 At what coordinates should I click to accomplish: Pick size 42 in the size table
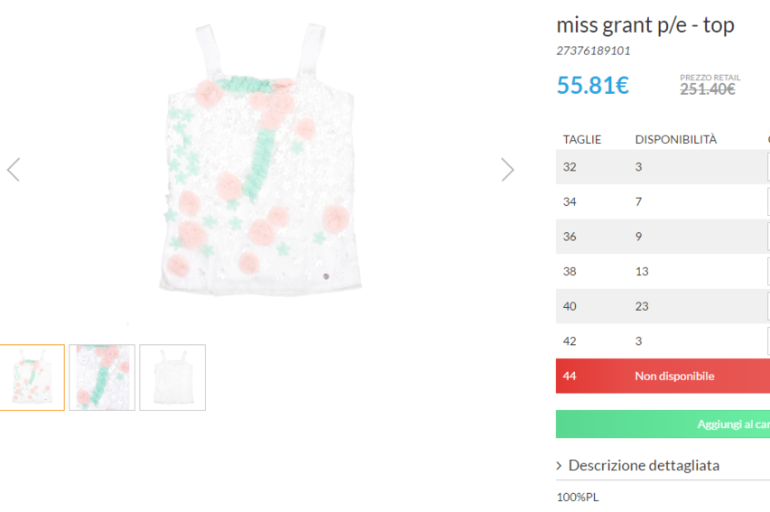(660, 341)
